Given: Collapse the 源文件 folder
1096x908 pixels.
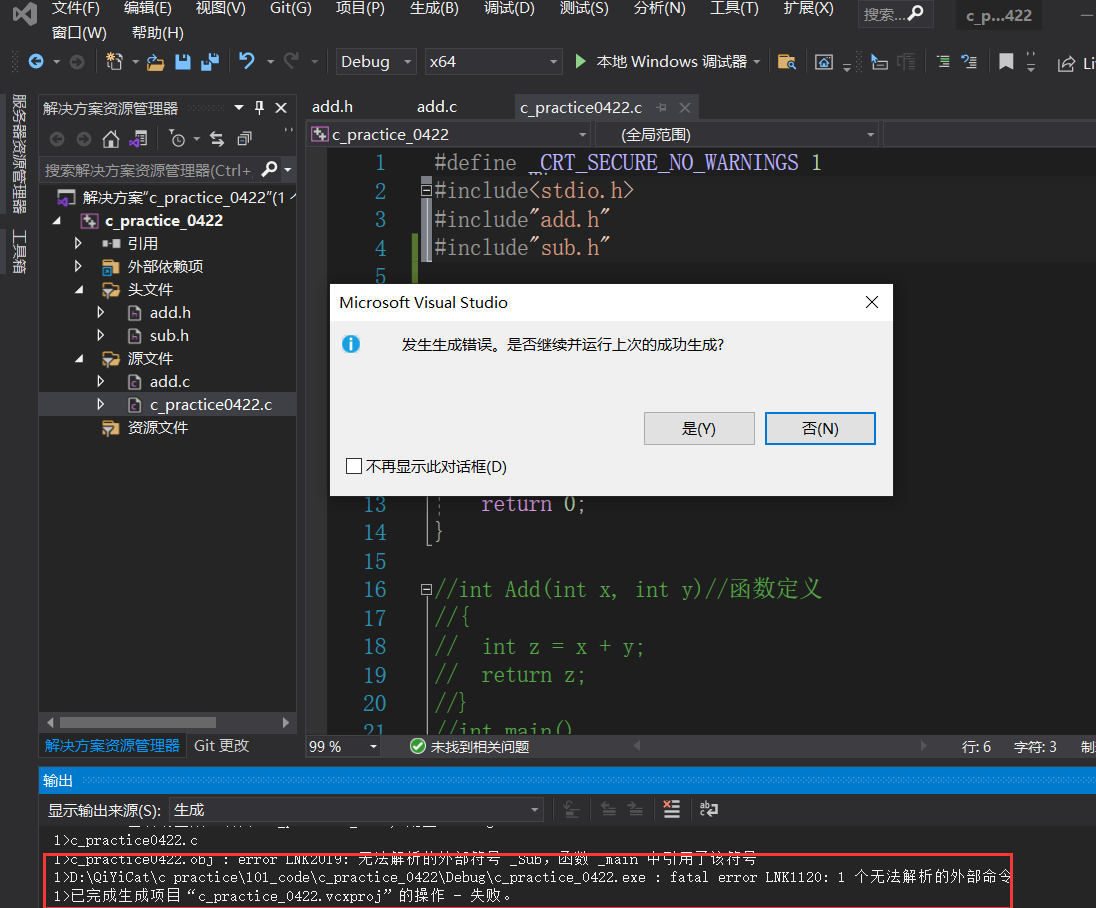Looking at the screenshot, I should coord(80,359).
